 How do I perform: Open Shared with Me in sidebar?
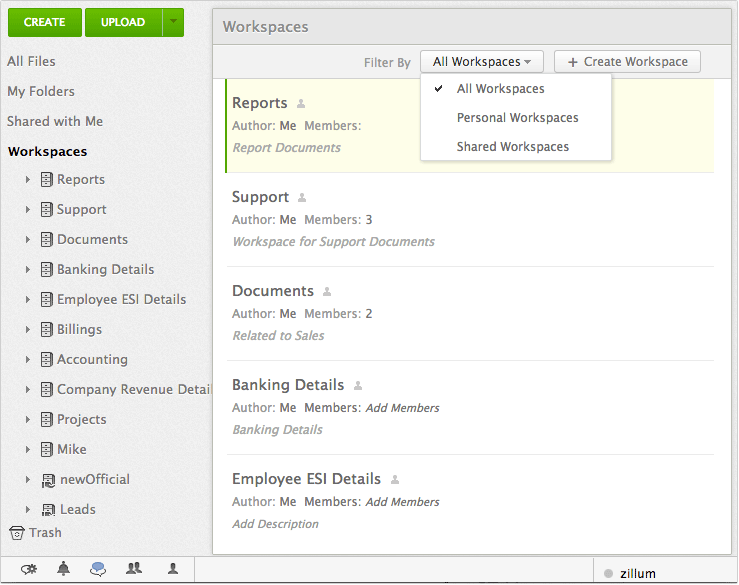[55, 122]
